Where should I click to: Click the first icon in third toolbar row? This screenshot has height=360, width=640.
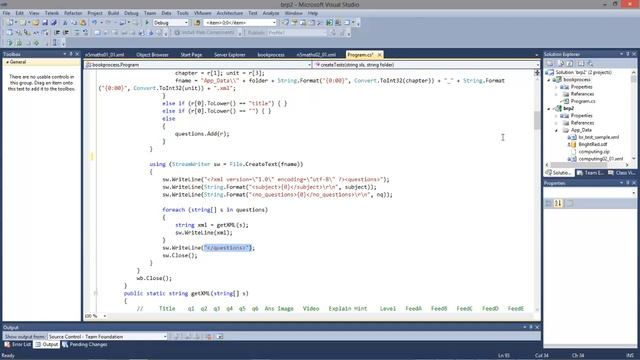[10, 43]
